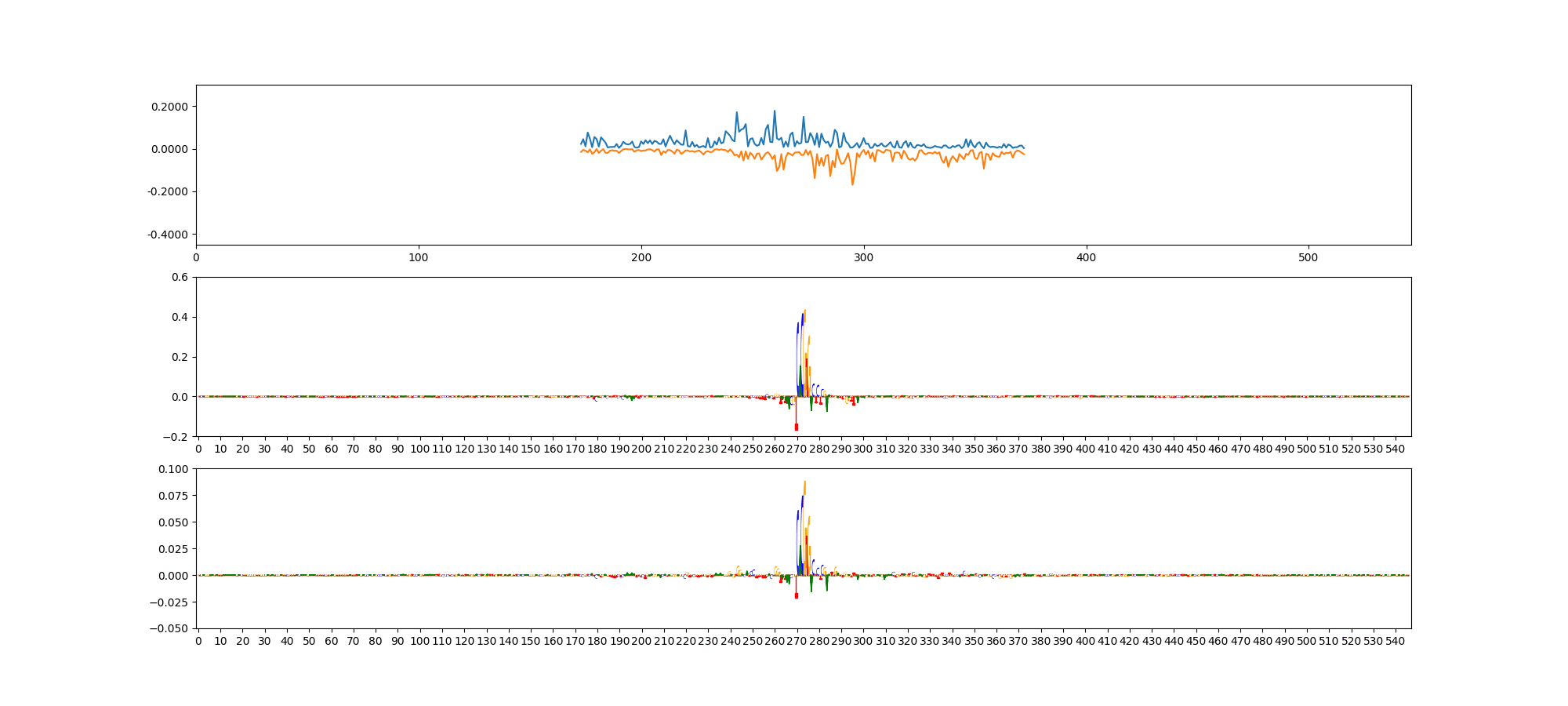Click the -0.050 y-axis label in bottom plot
Viewport: 1568px width, 706px height.
tap(170, 628)
